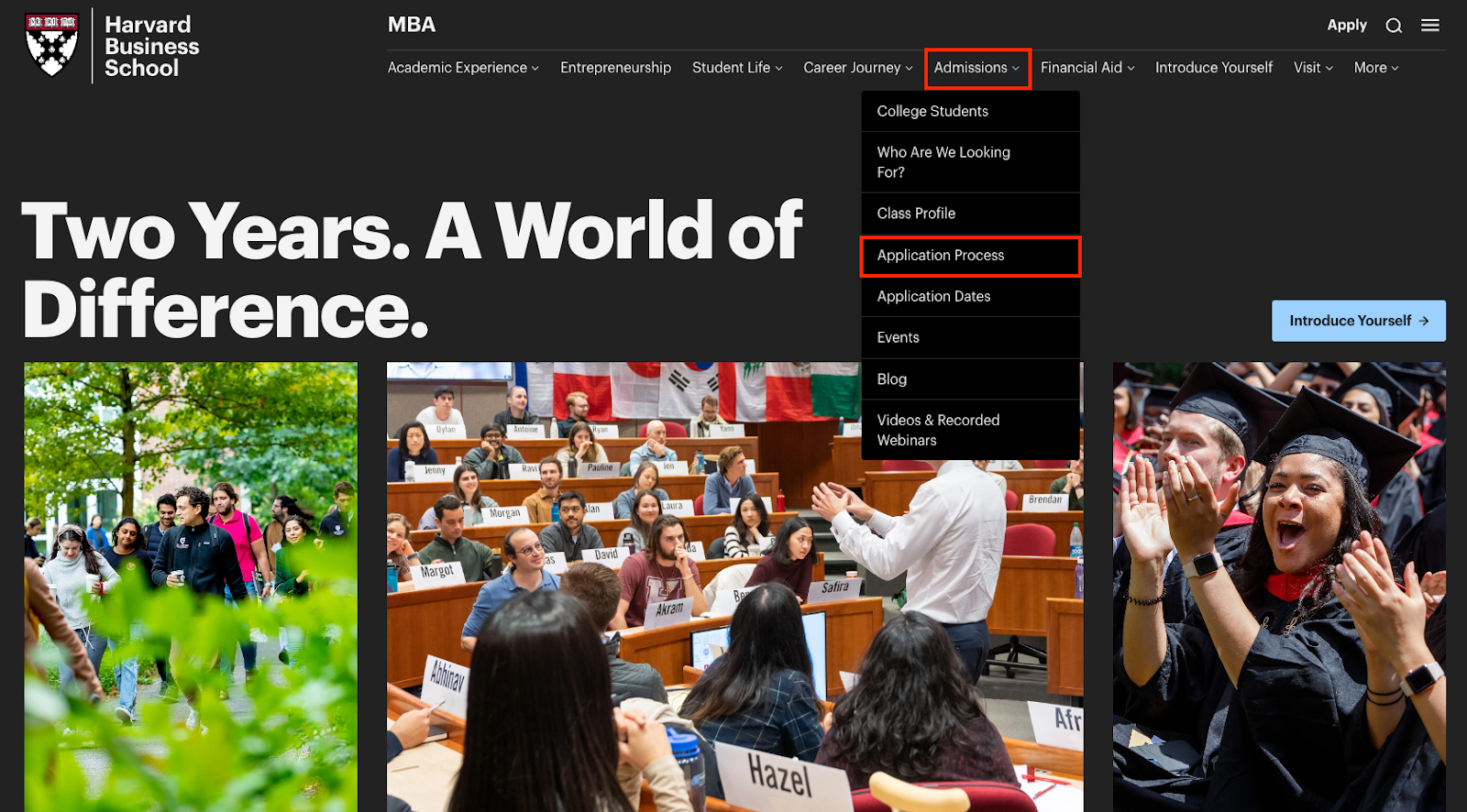This screenshot has height=812, width=1467.
Task: Expand the Career Journey dropdown
Action: pos(858,68)
